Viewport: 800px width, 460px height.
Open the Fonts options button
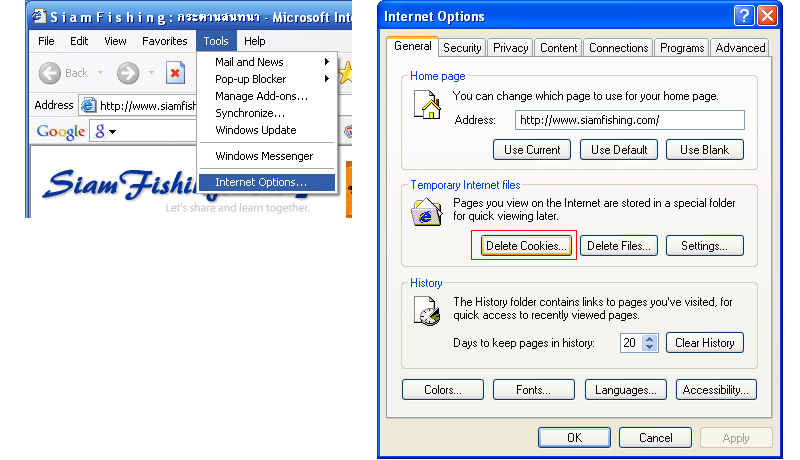534,390
